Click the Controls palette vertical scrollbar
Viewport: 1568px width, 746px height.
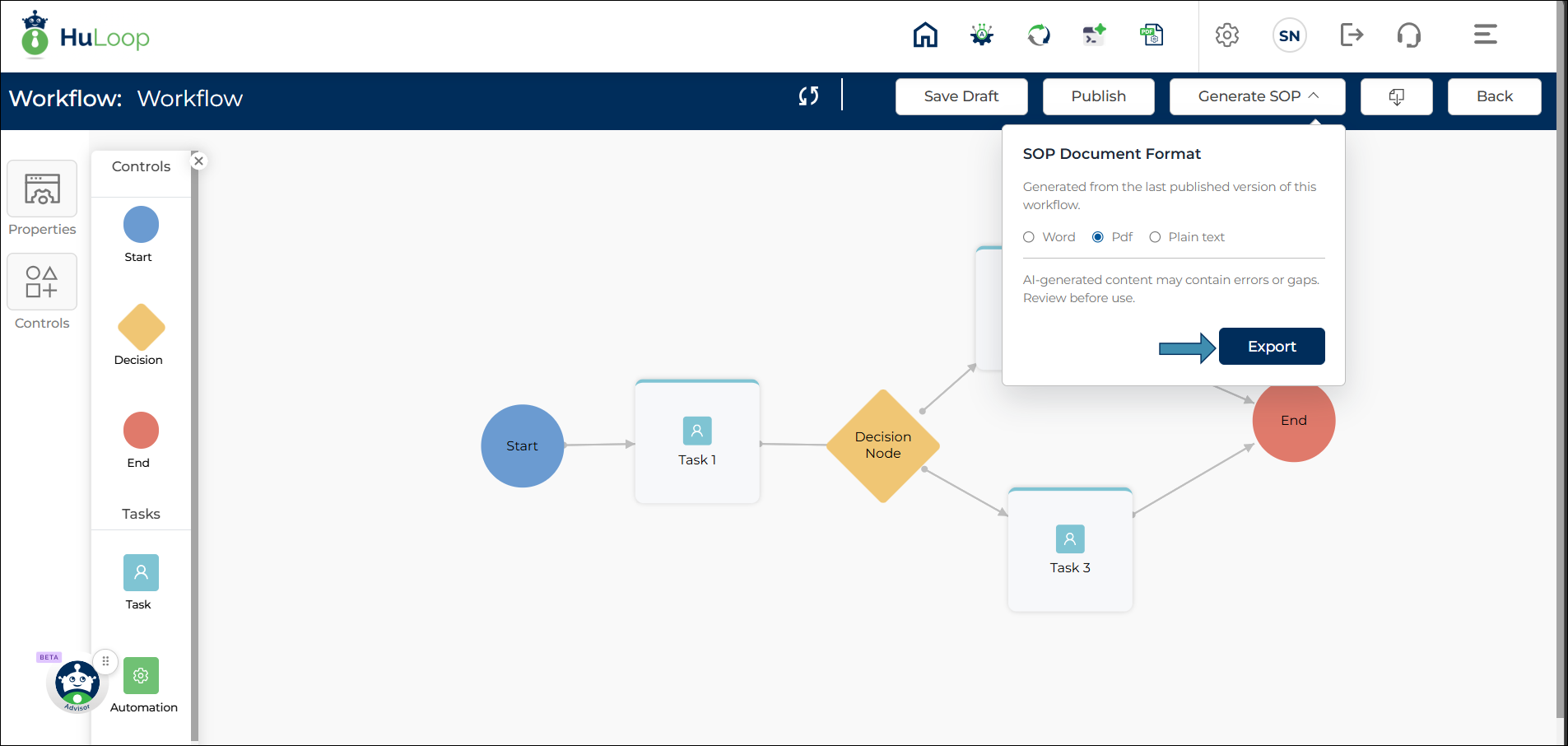click(x=195, y=445)
